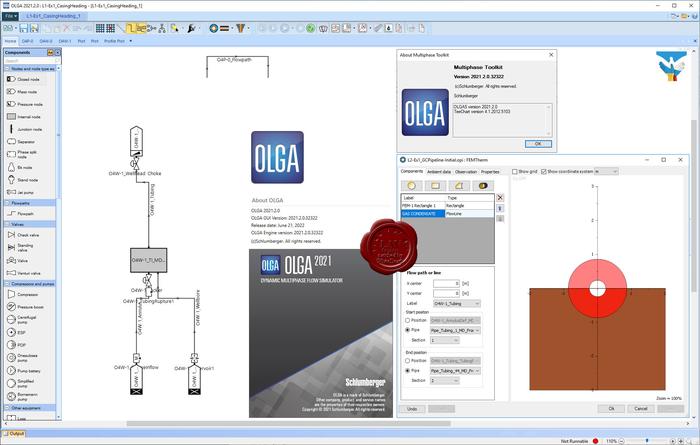Open the File menu
Viewport: 700px width, 445px height.
pos(10,17)
